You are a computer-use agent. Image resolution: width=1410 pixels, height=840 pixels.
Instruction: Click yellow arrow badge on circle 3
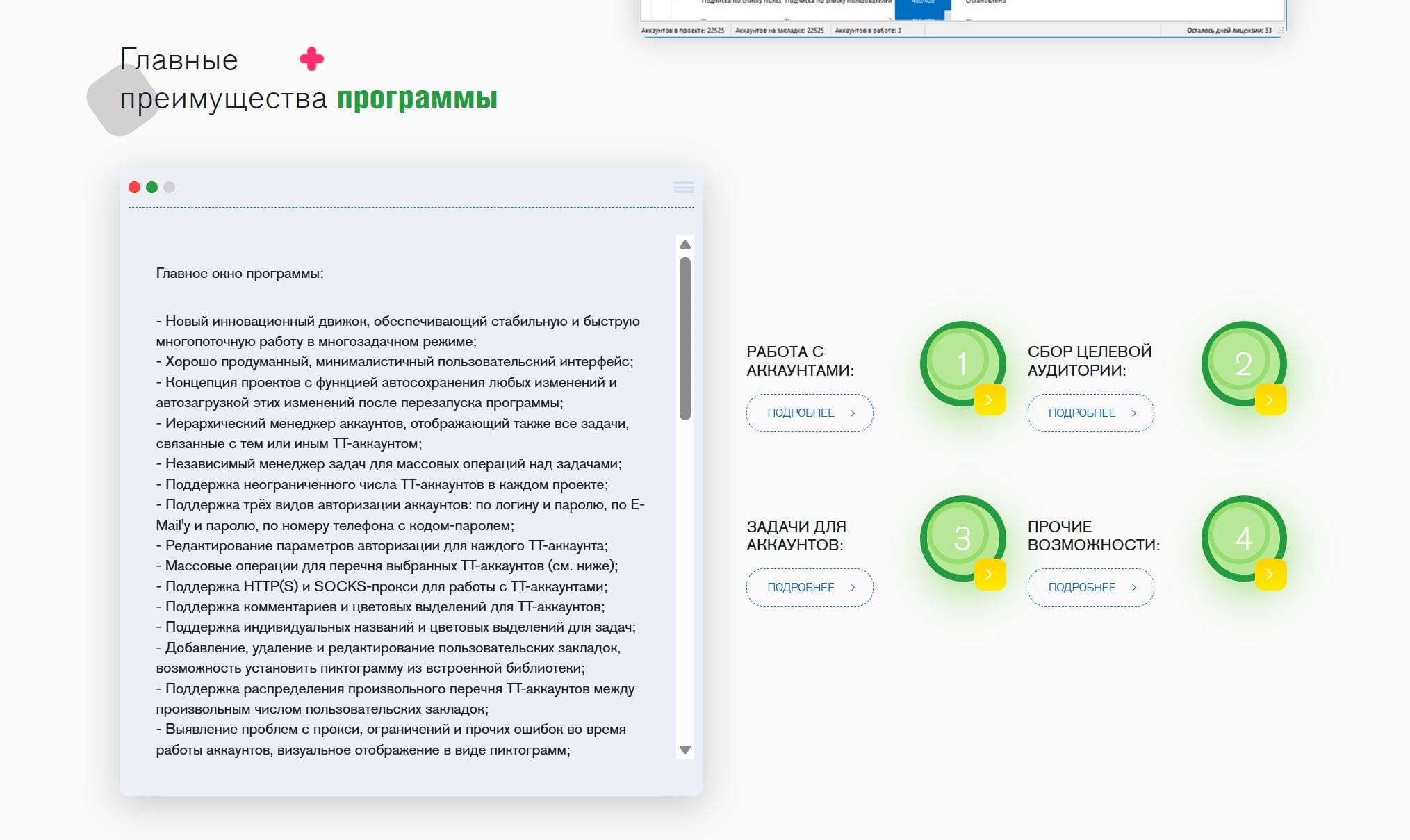(x=990, y=574)
